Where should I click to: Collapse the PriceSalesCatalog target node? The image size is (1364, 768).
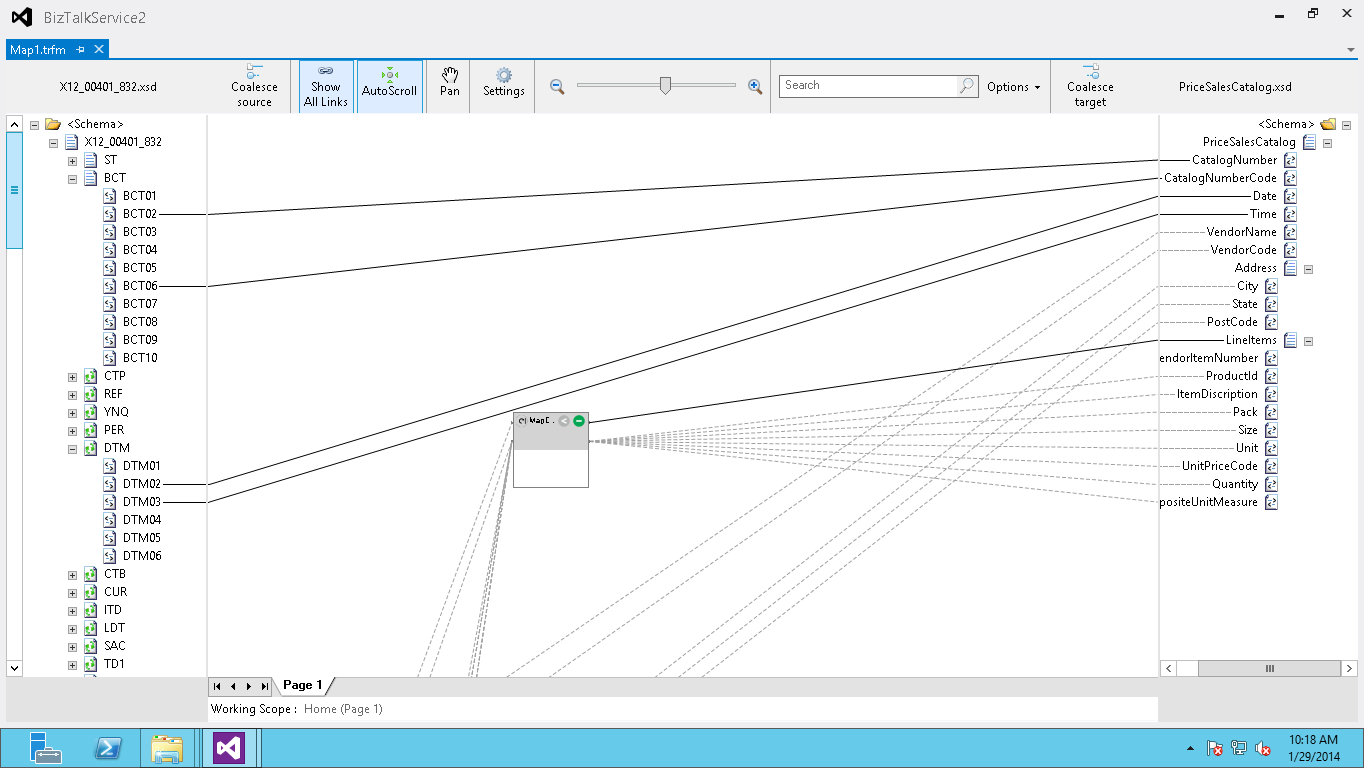[1327, 143]
